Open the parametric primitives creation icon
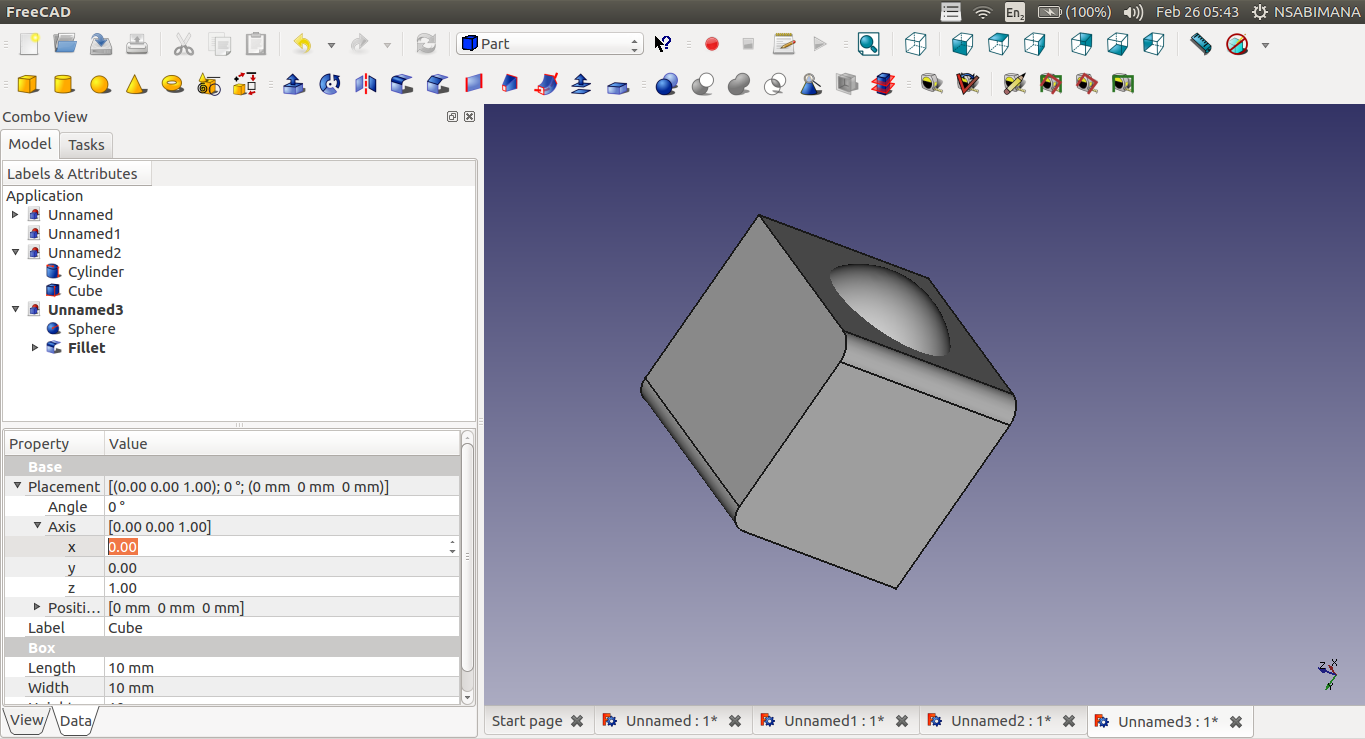The image size is (1365, 739). 208,84
